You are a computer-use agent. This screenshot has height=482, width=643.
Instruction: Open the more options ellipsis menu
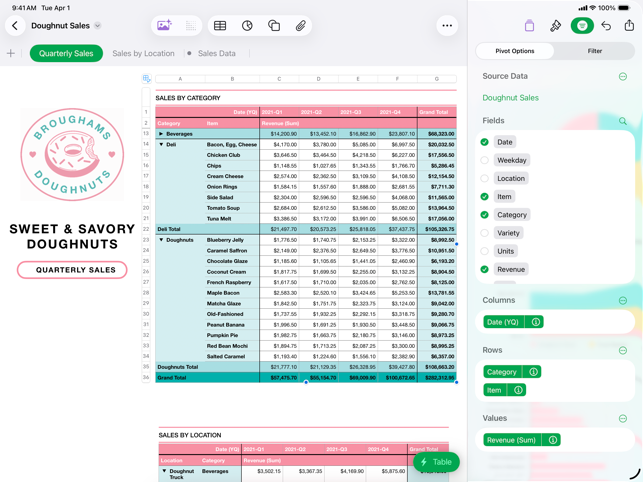(447, 26)
